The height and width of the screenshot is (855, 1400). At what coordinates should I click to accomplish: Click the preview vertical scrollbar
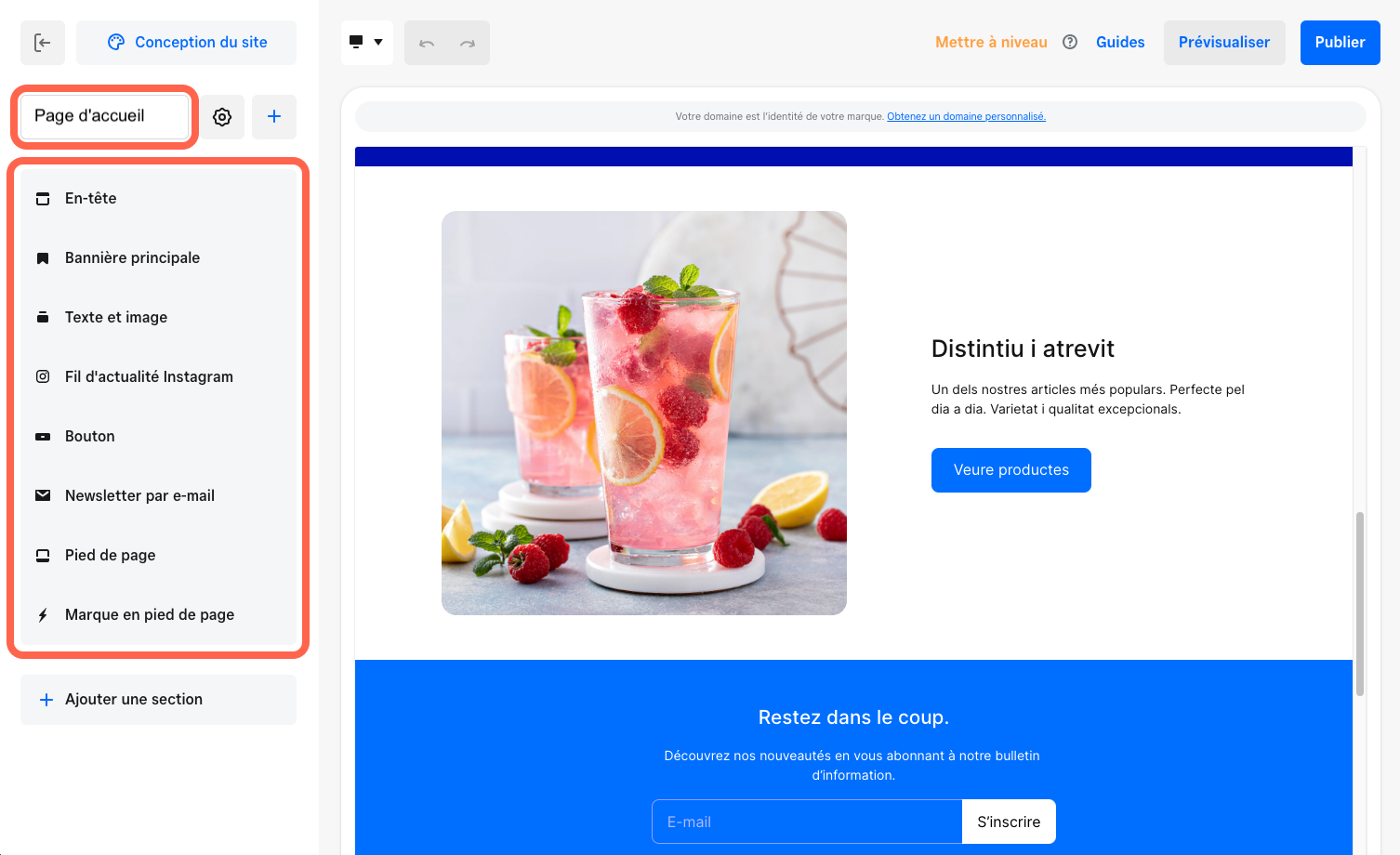pyautogui.click(x=1360, y=603)
